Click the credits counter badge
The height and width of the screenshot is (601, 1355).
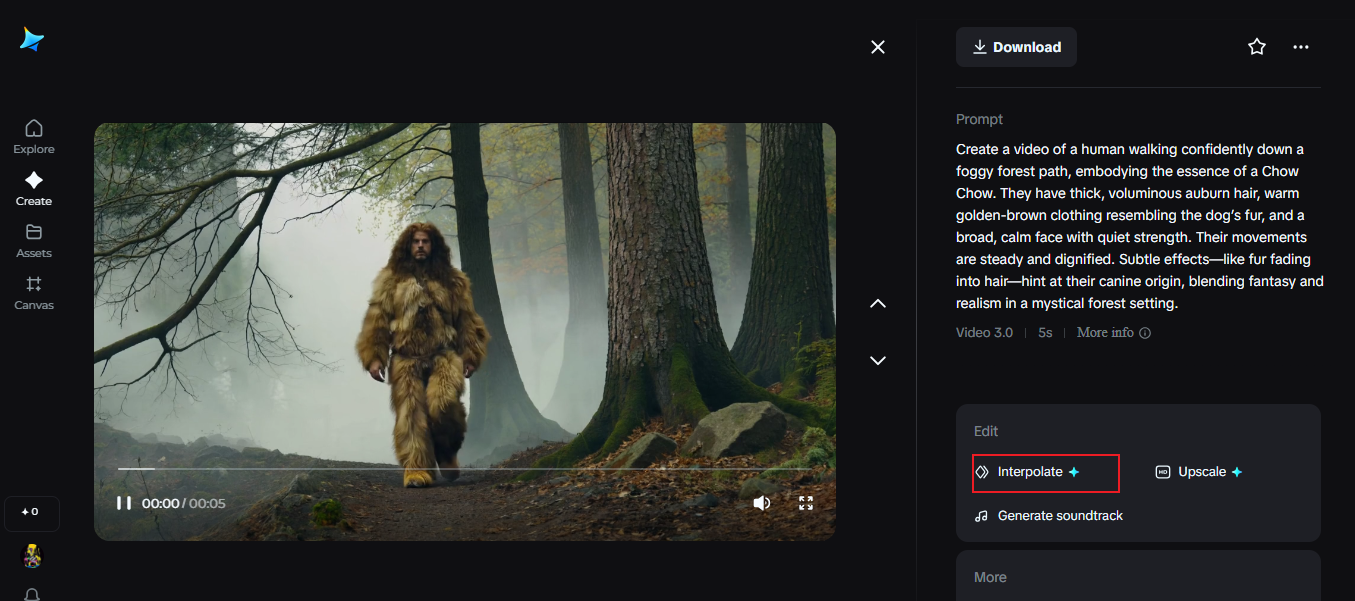[x=31, y=512]
